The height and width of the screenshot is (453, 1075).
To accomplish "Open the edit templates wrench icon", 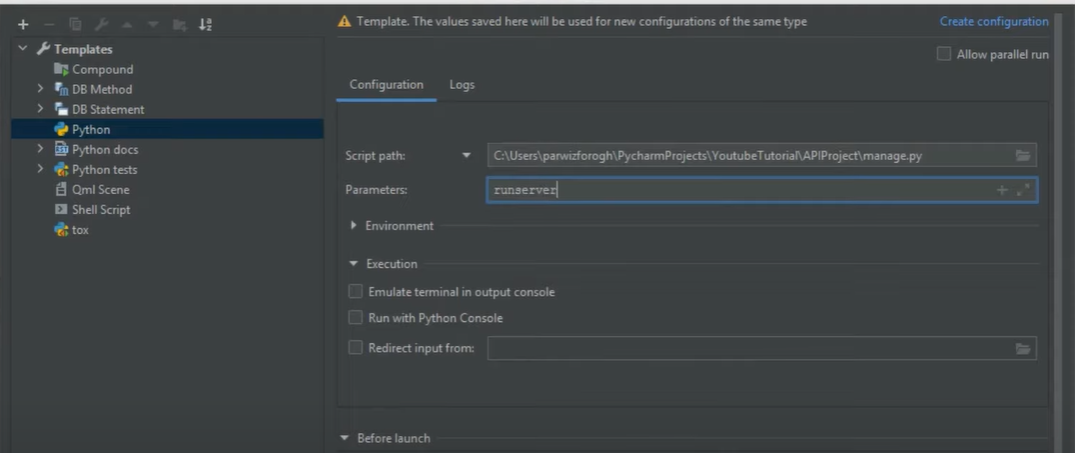I will [101, 25].
